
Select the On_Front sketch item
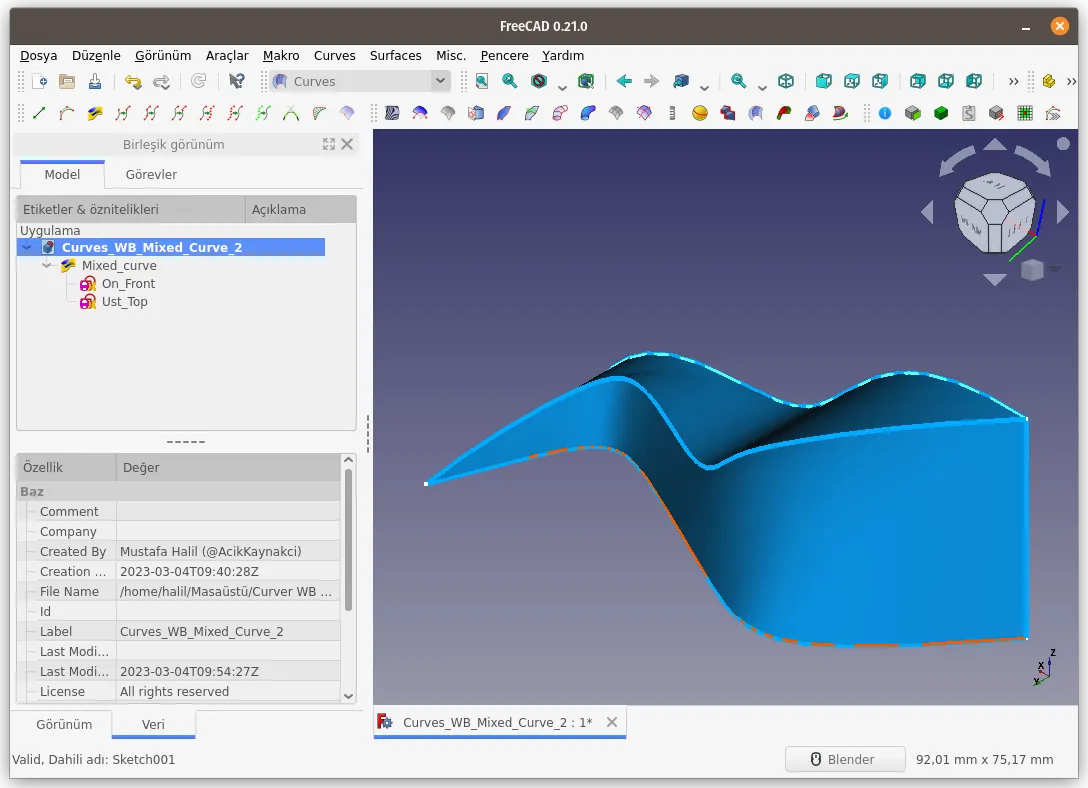(128, 284)
